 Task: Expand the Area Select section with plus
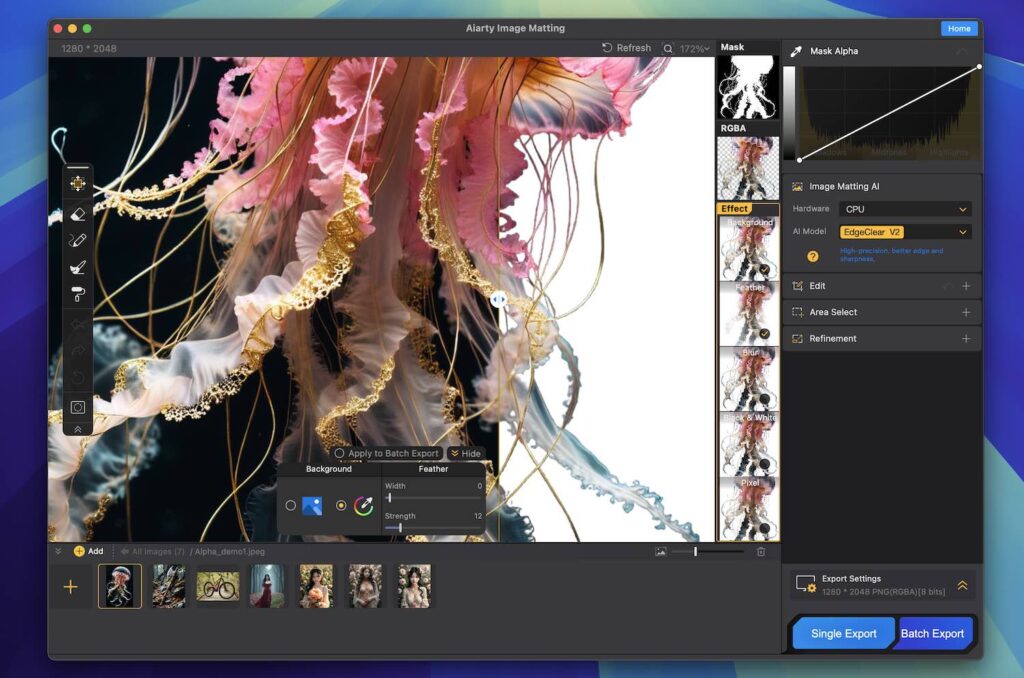966,312
